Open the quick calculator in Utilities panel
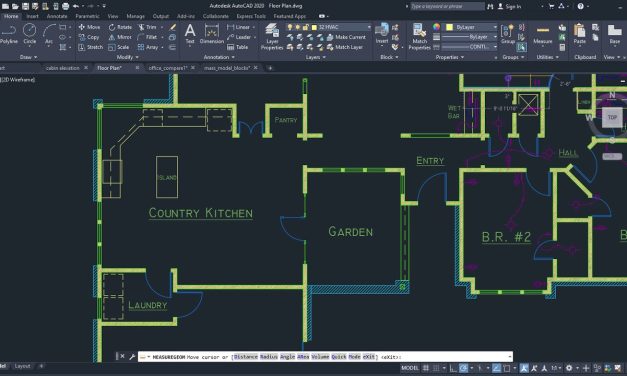 pyautogui.click(x=562, y=47)
